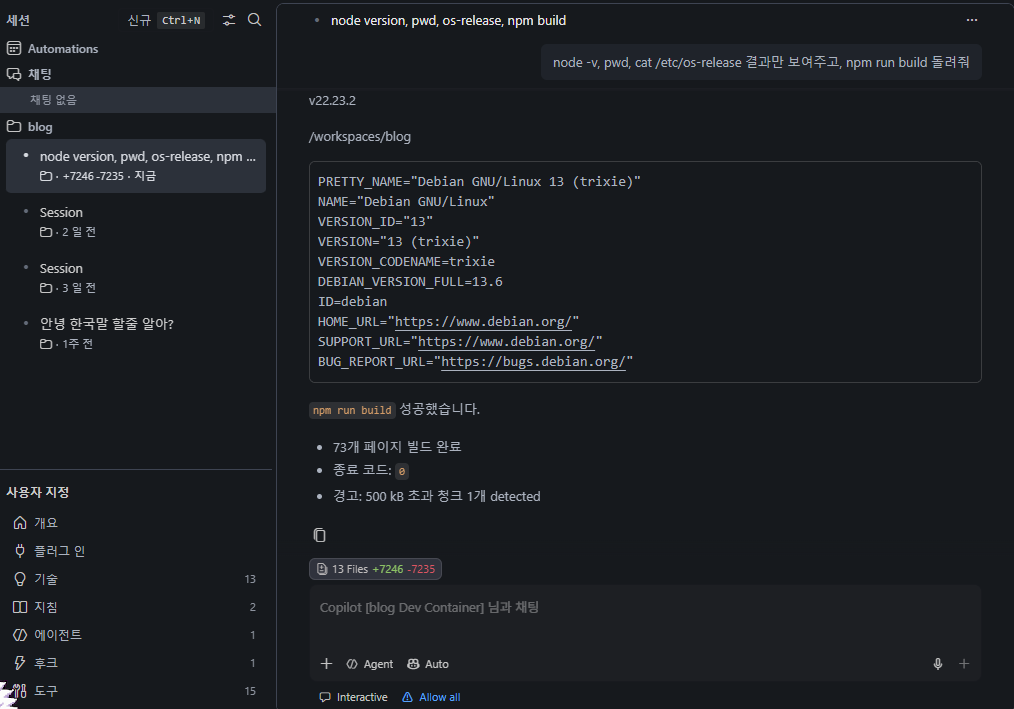The image size is (1014, 709).
Task: Click the folder icon under the 2 일 전 session
Action: pyautogui.click(x=46, y=232)
